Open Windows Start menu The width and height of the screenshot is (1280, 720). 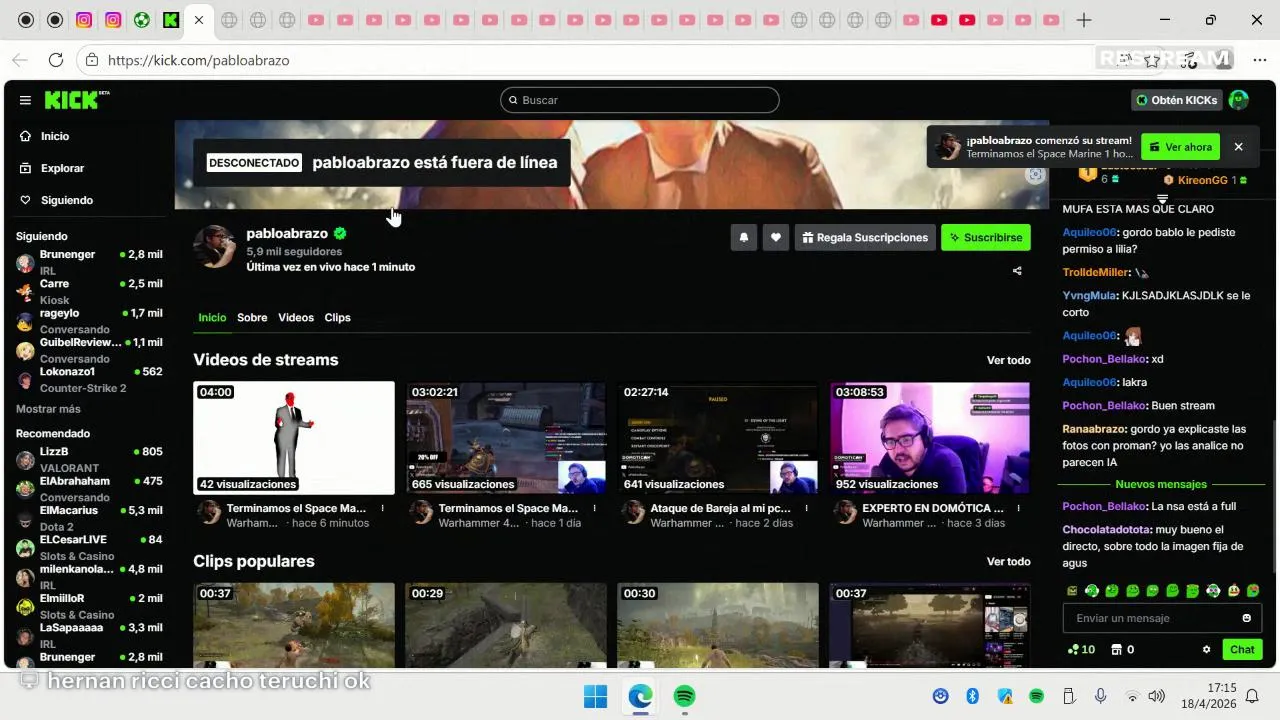click(x=595, y=696)
